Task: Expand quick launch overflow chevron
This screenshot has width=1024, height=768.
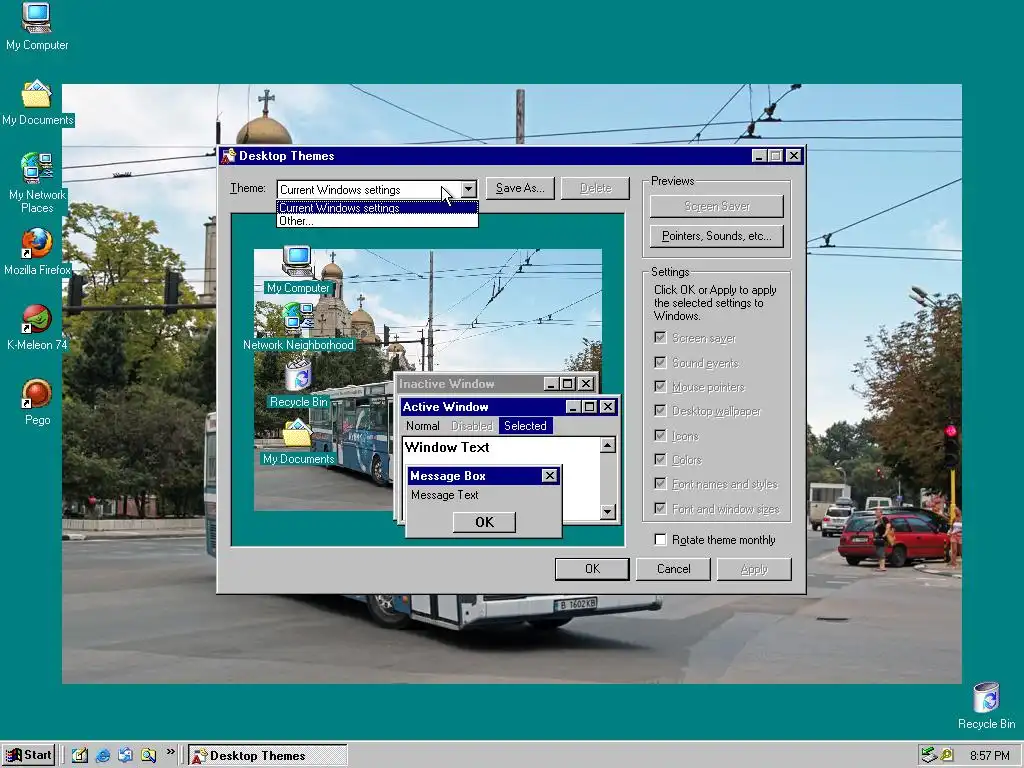Action: pyautogui.click(x=170, y=752)
